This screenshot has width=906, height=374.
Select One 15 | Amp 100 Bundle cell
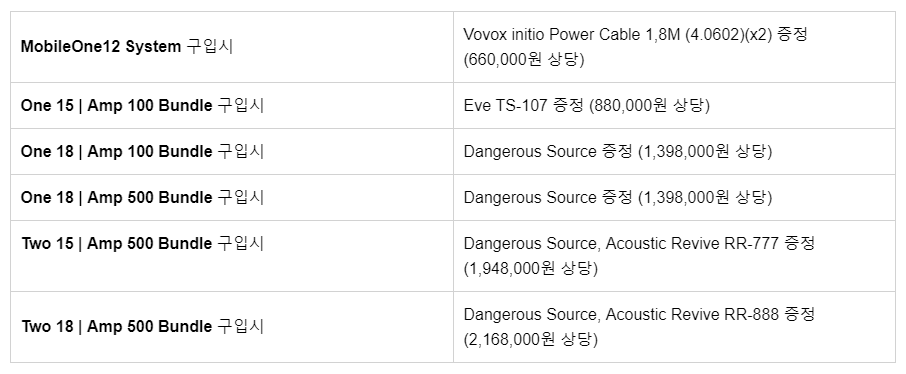(232, 105)
